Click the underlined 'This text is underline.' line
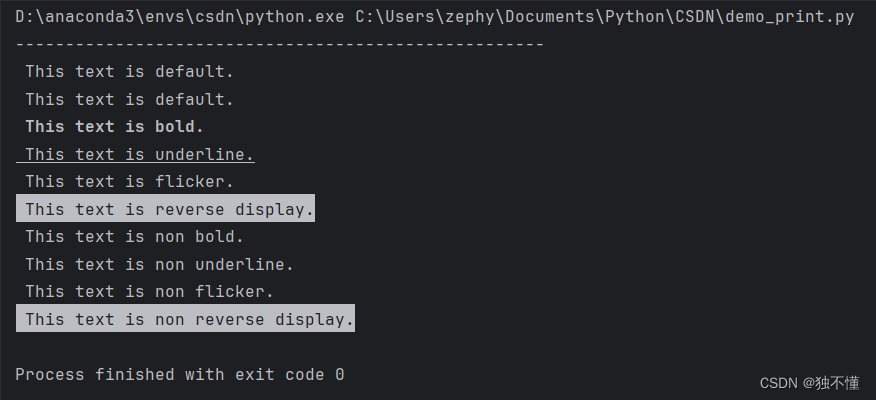Image resolution: width=876 pixels, height=400 pixels. coord(135,154)
